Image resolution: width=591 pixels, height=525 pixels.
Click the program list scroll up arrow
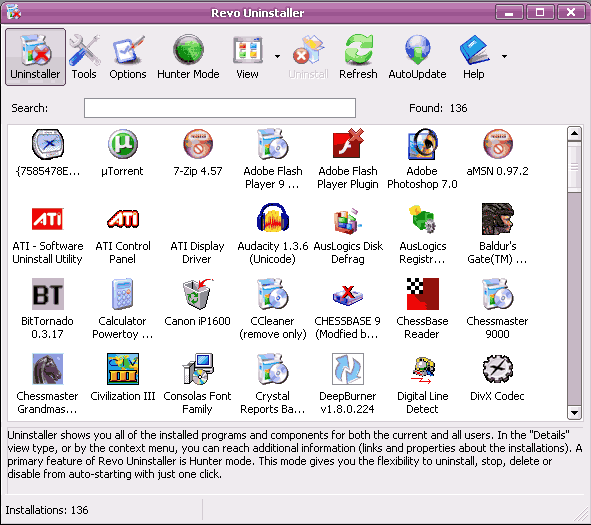point(574,133)
